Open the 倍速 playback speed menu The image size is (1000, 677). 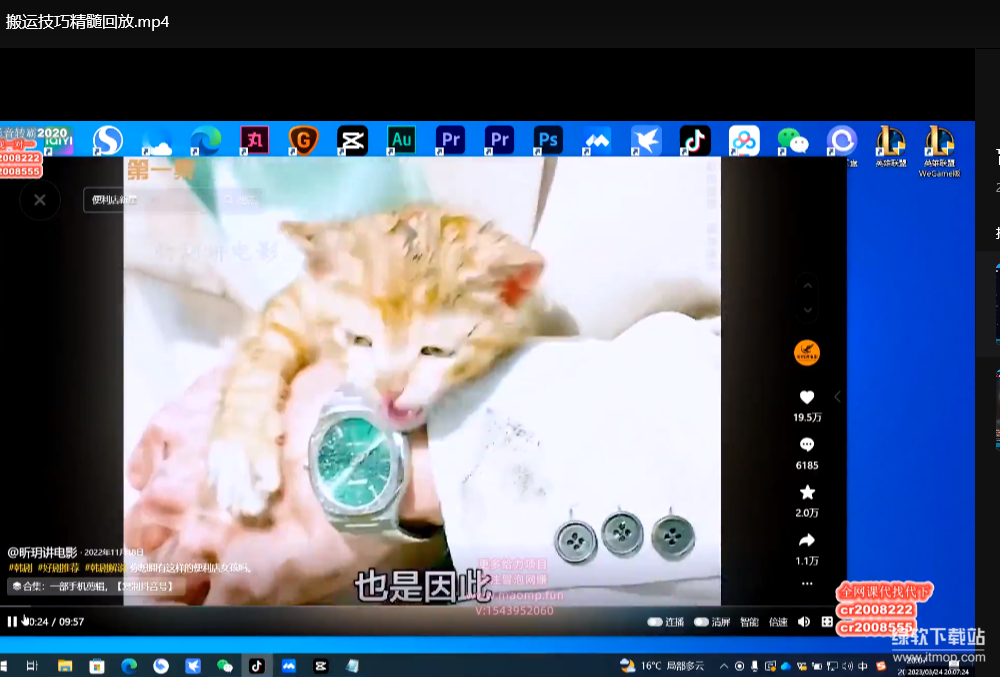778,622
